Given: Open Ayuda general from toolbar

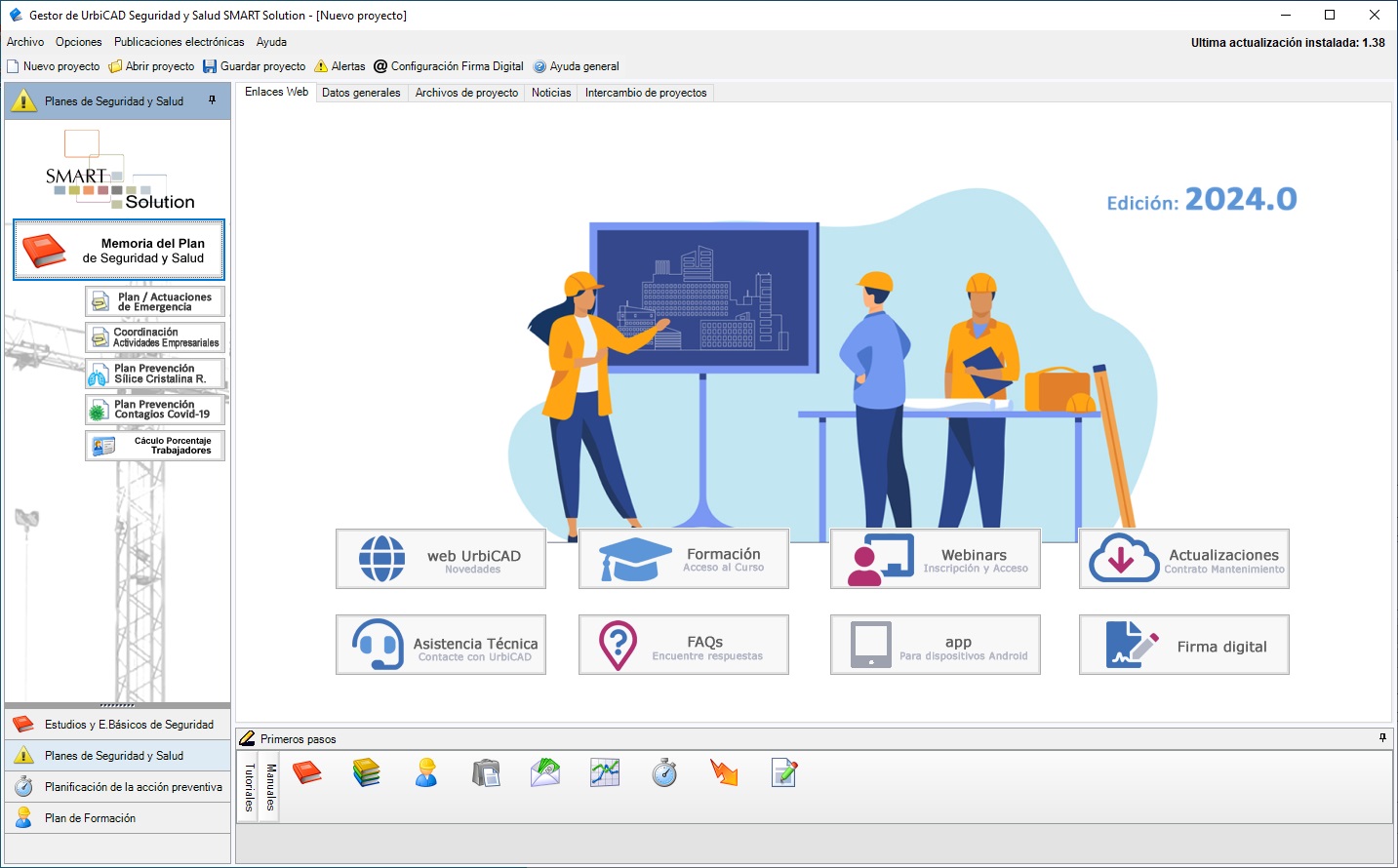Looking at the screenshot, I should pyautogui.click(x=576, y=66).
